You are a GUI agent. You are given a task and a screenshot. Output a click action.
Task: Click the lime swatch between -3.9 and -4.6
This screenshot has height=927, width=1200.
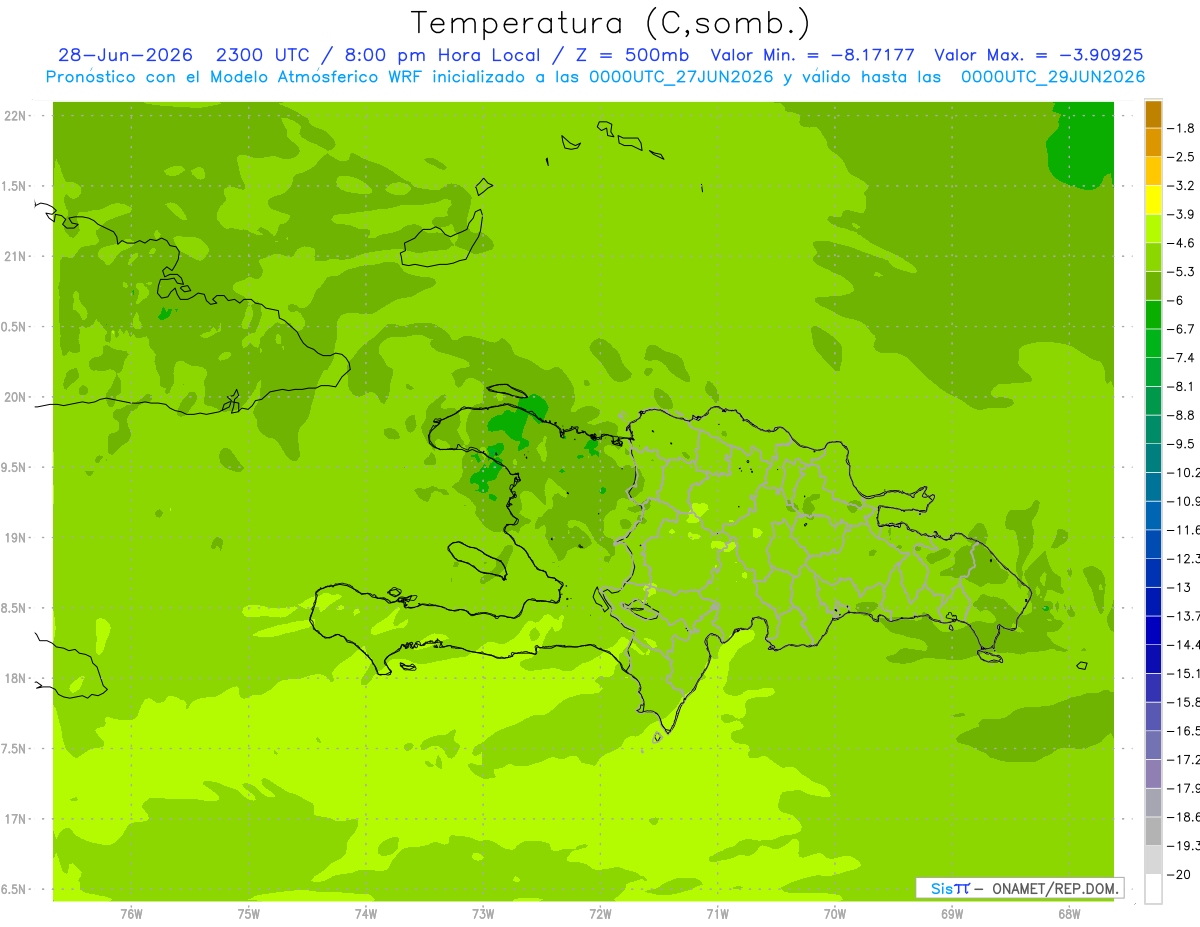point(1153,229)
